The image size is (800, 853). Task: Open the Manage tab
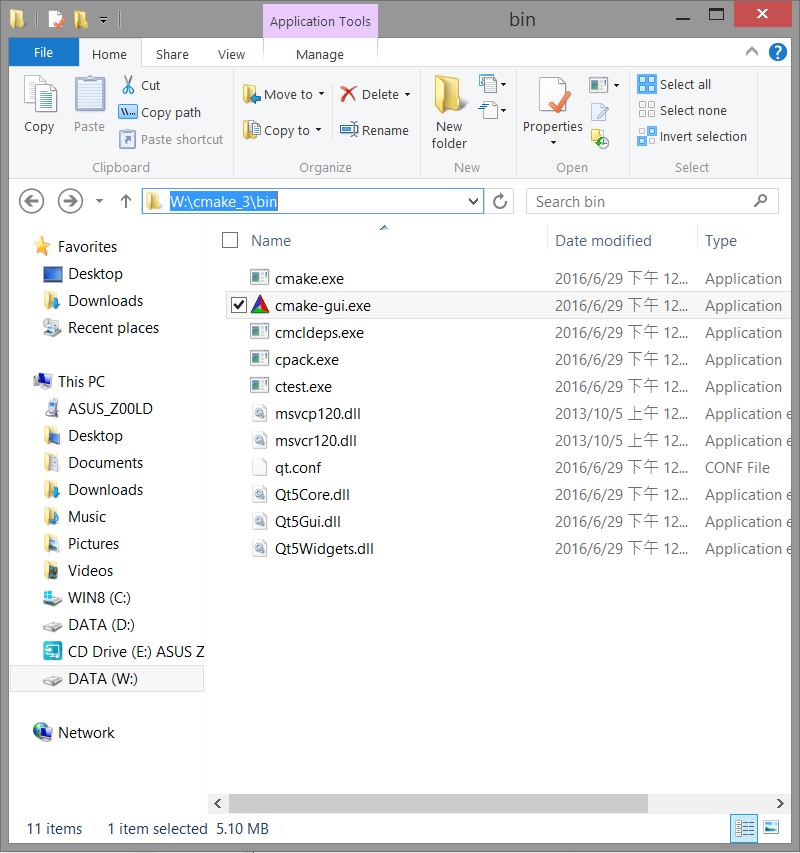click(x=320, y=54)
